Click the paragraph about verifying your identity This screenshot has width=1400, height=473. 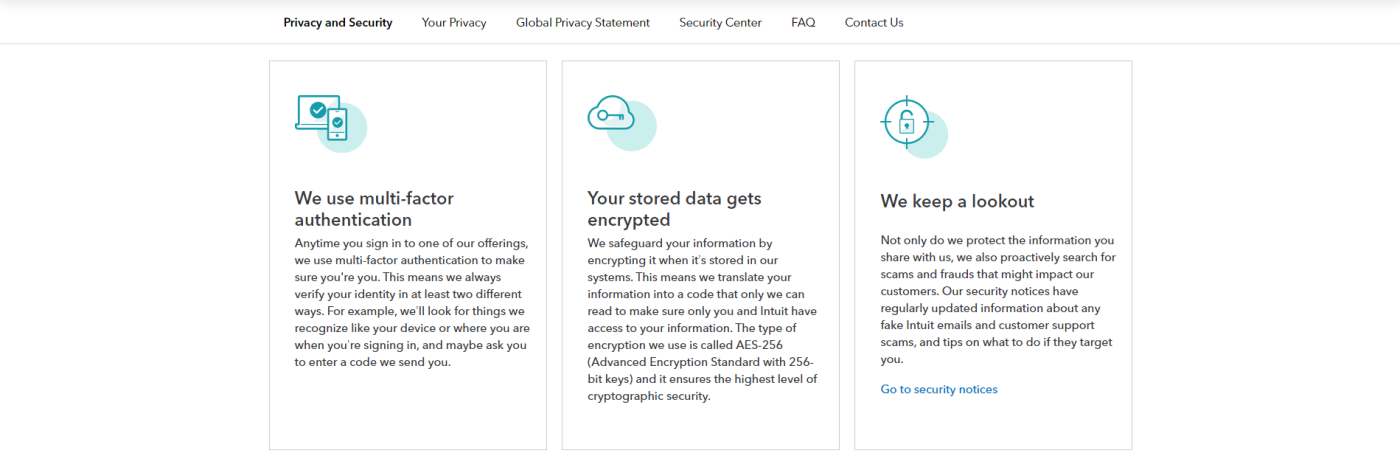tap(413, 303)
